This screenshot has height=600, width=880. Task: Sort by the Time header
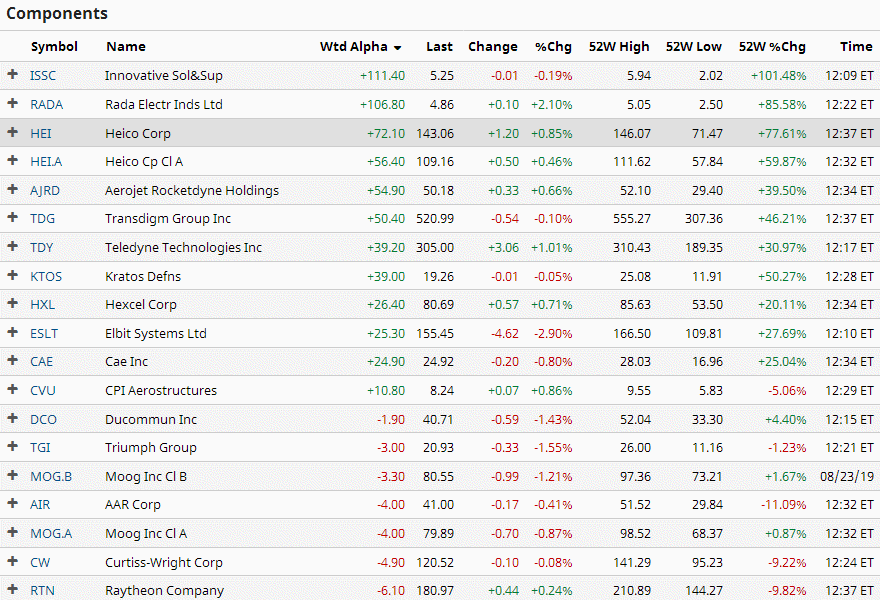(x=856, y=47)
